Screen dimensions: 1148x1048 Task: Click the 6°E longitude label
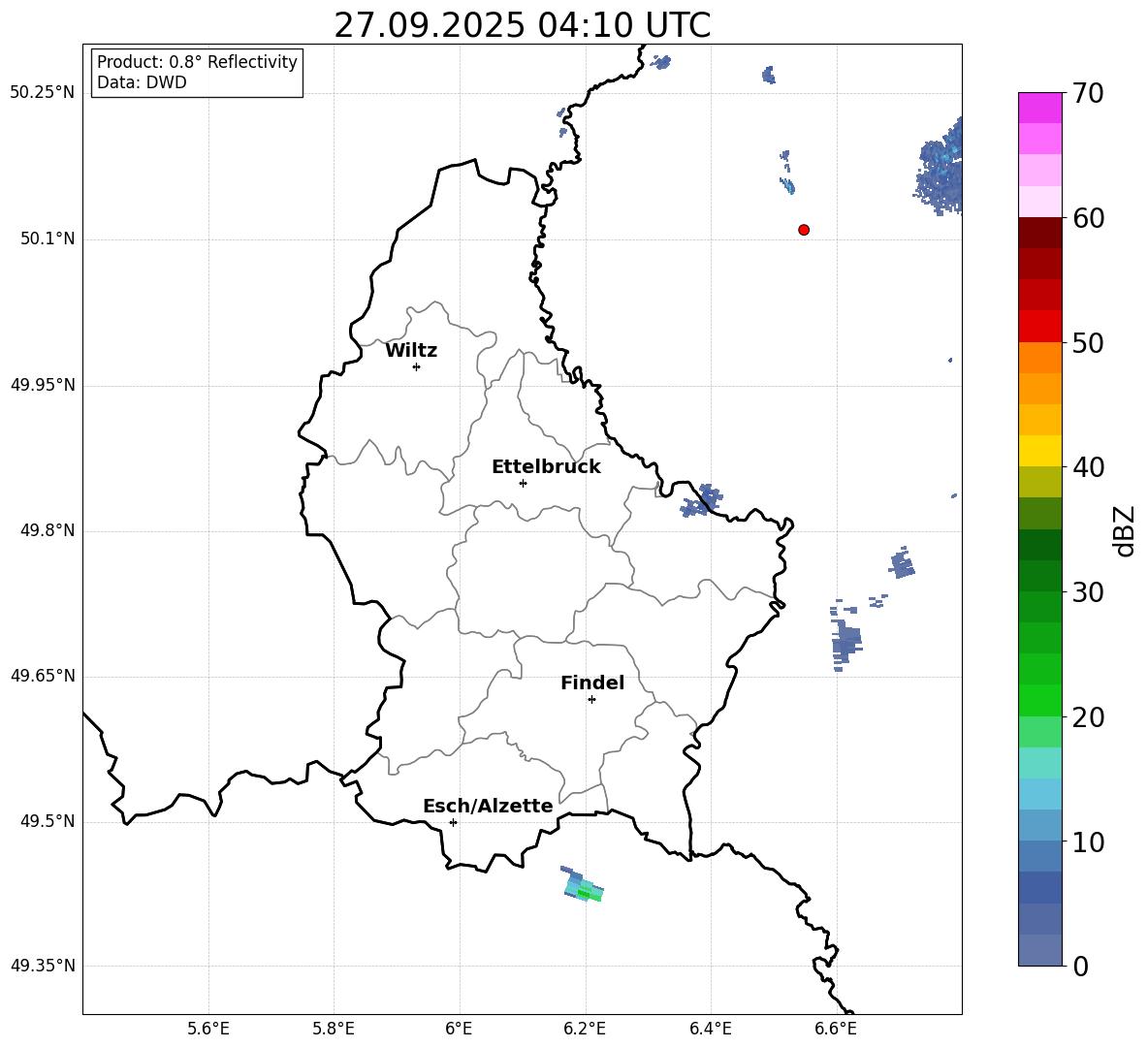[x=459, y=1029]
